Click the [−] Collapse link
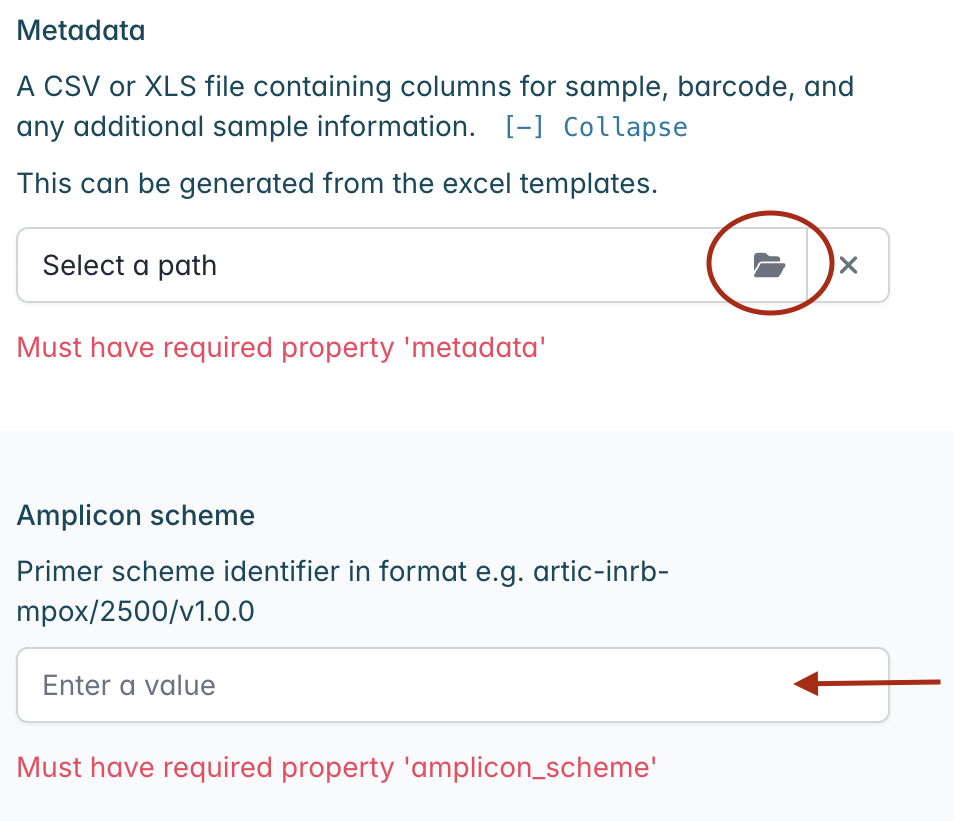 (x=596, y=127)
